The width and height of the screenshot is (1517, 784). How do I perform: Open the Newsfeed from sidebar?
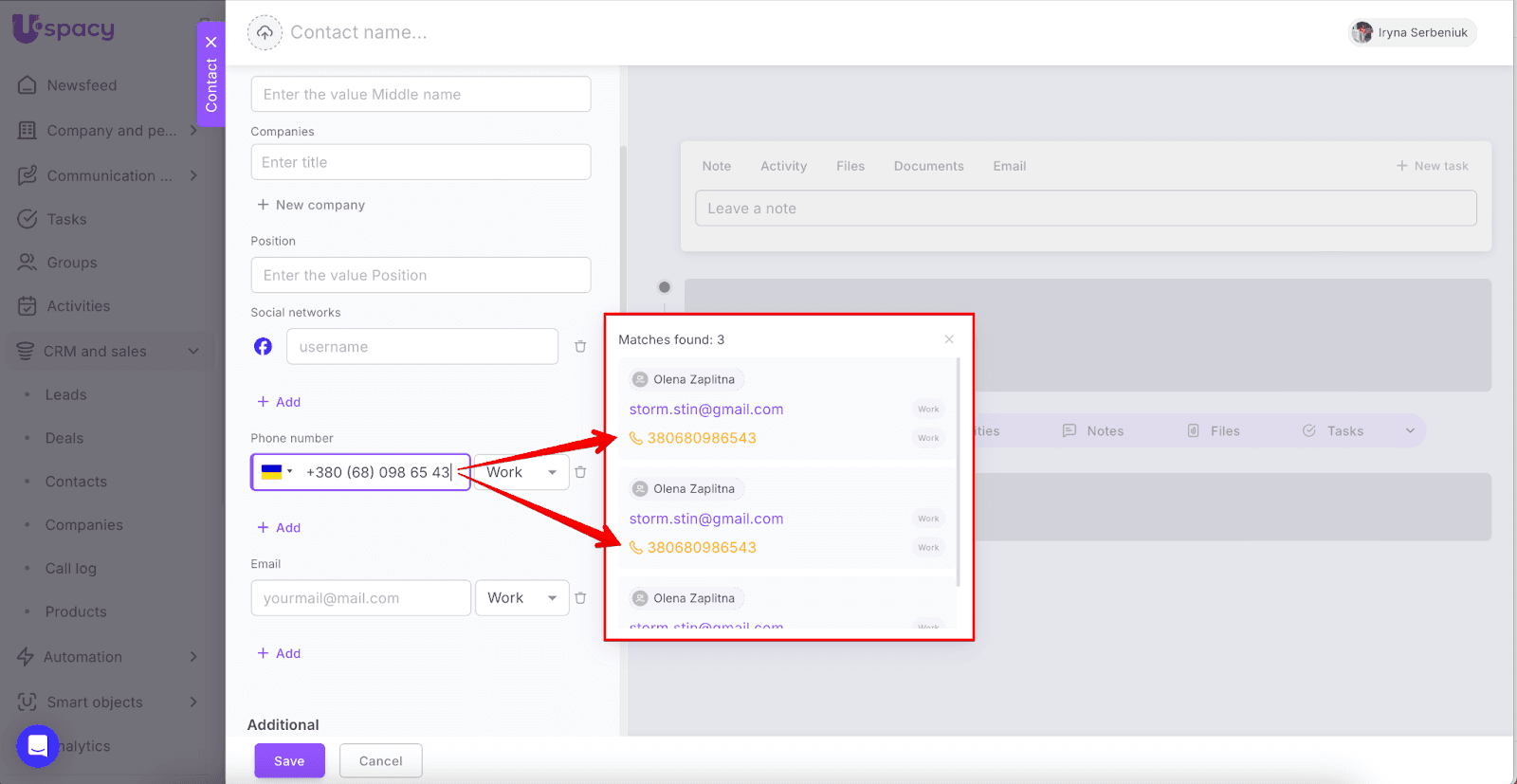pyautogui.click(x=82, y=85)
